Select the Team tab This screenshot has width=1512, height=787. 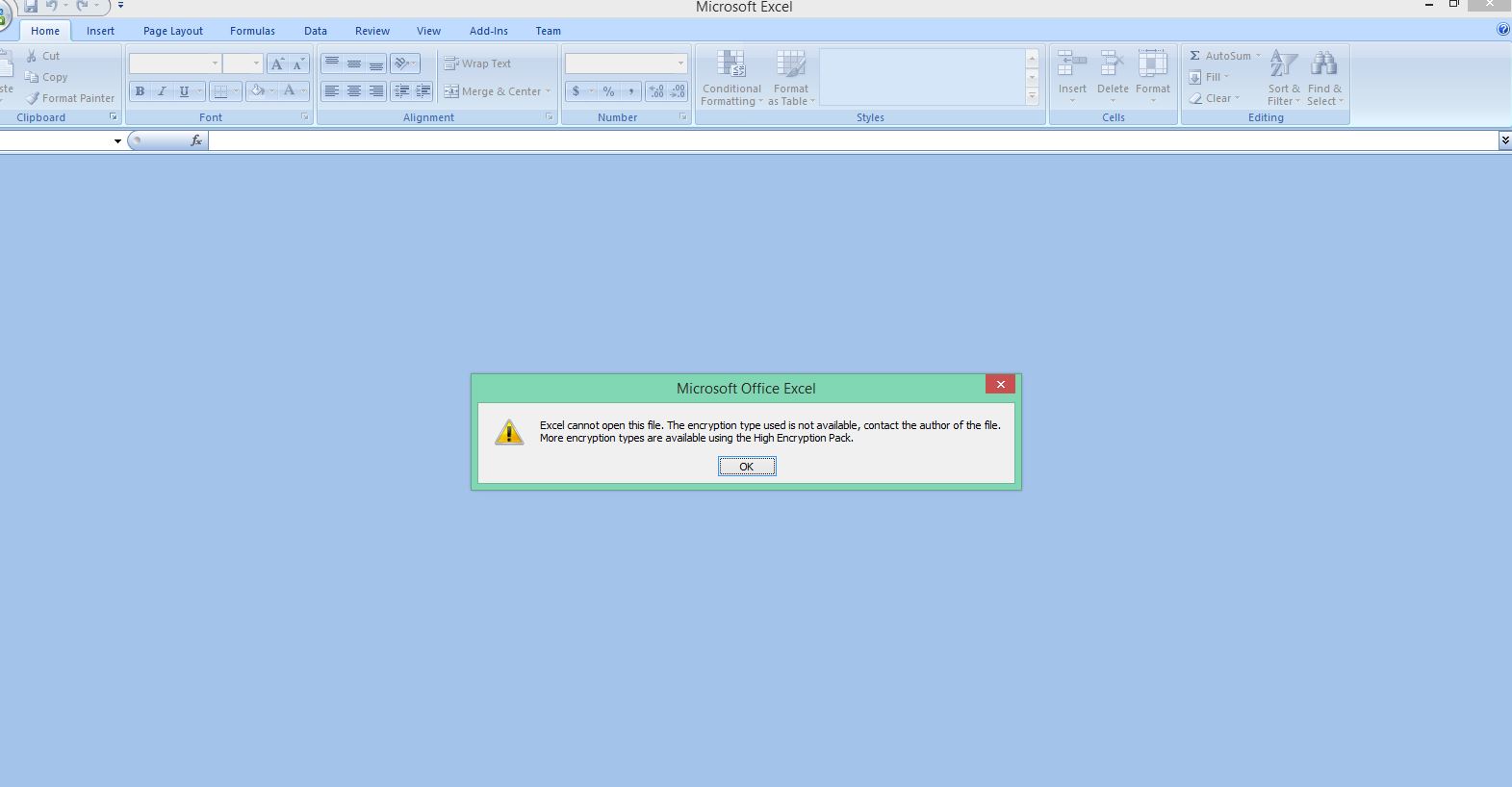549,31
